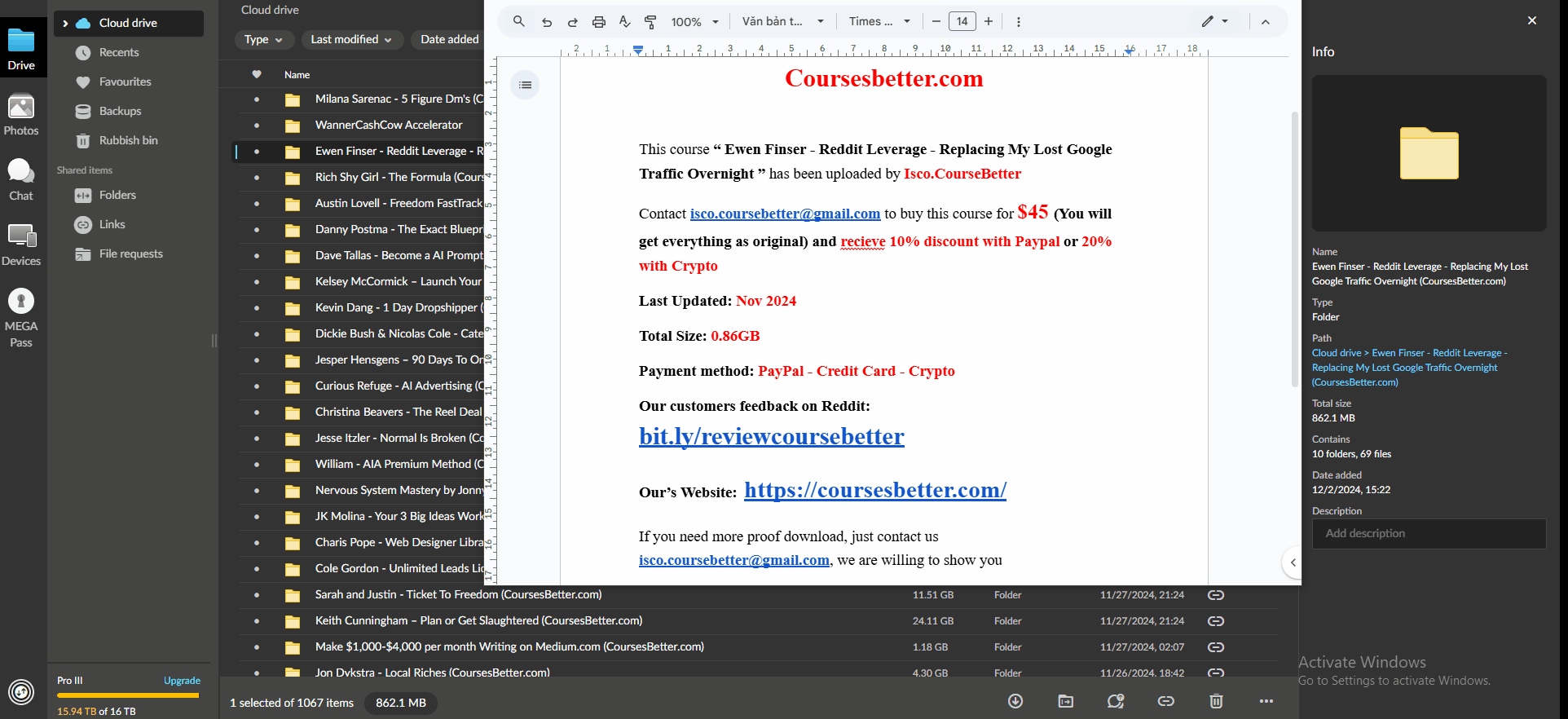Open the bit.ly/reviewcoursebetter link
Screen dimensions: 1568x719
[x=771, y=437]
